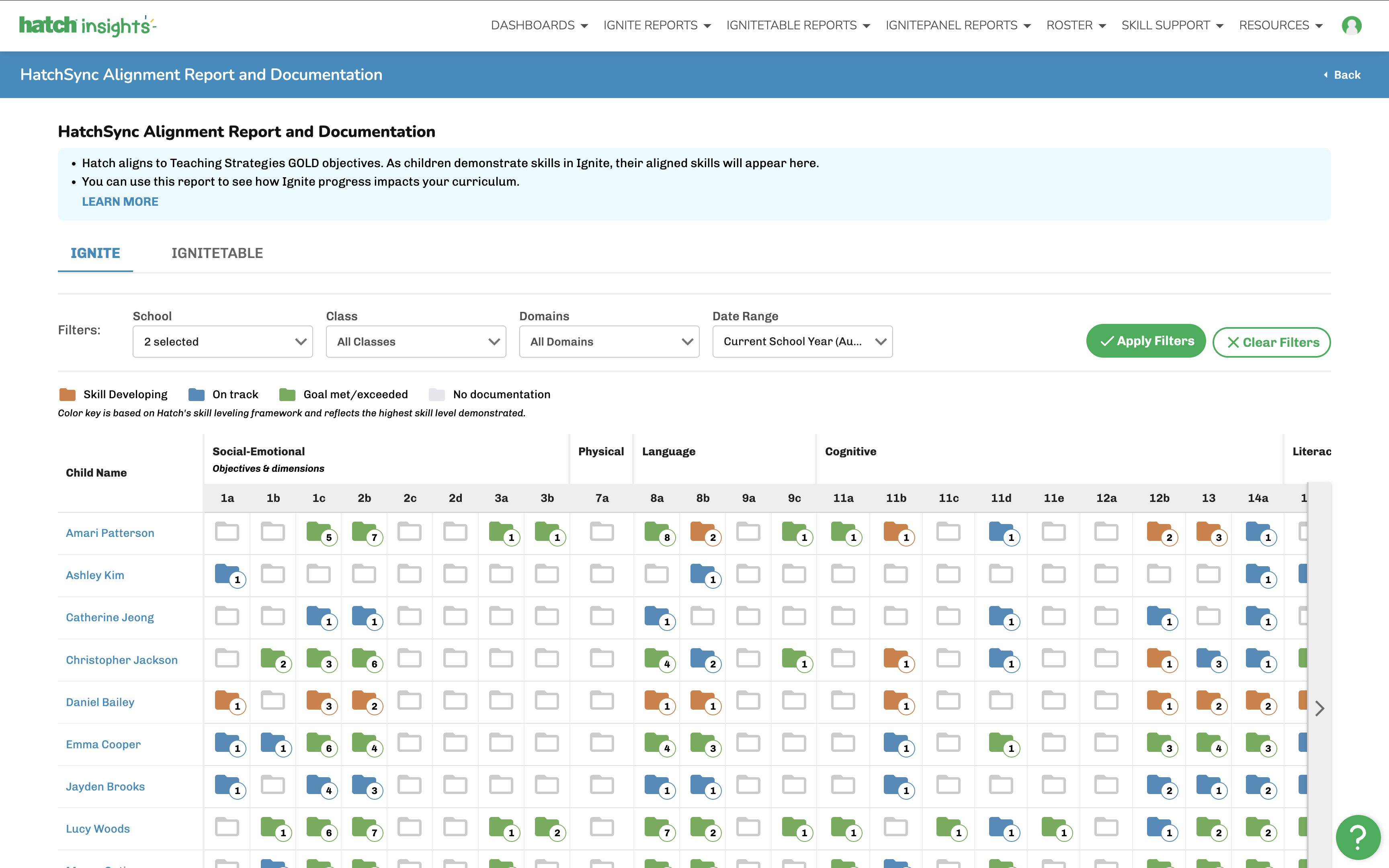Image resolution: width=1389 pixels, height=868 pixels.
Task: Switch to the IGNITETABLE tab
Action: click(217, 253)
